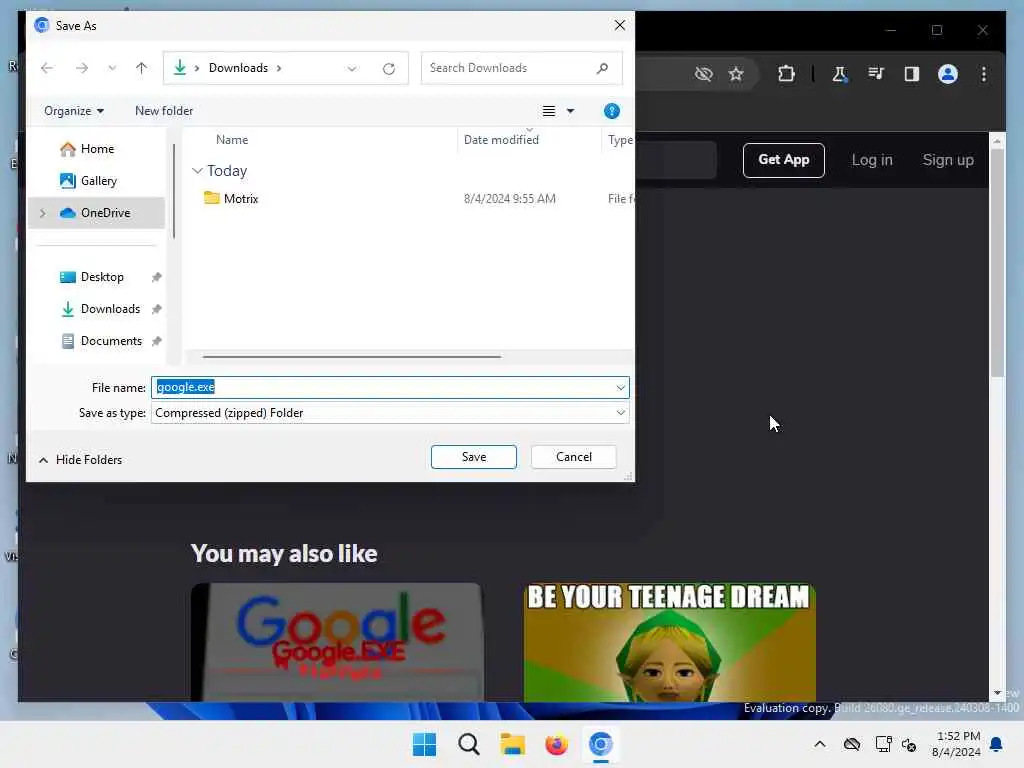The image size is (1024, 768).
Task: Click the Cancel button
Action: pyautogui.click(x=573, y=457)
